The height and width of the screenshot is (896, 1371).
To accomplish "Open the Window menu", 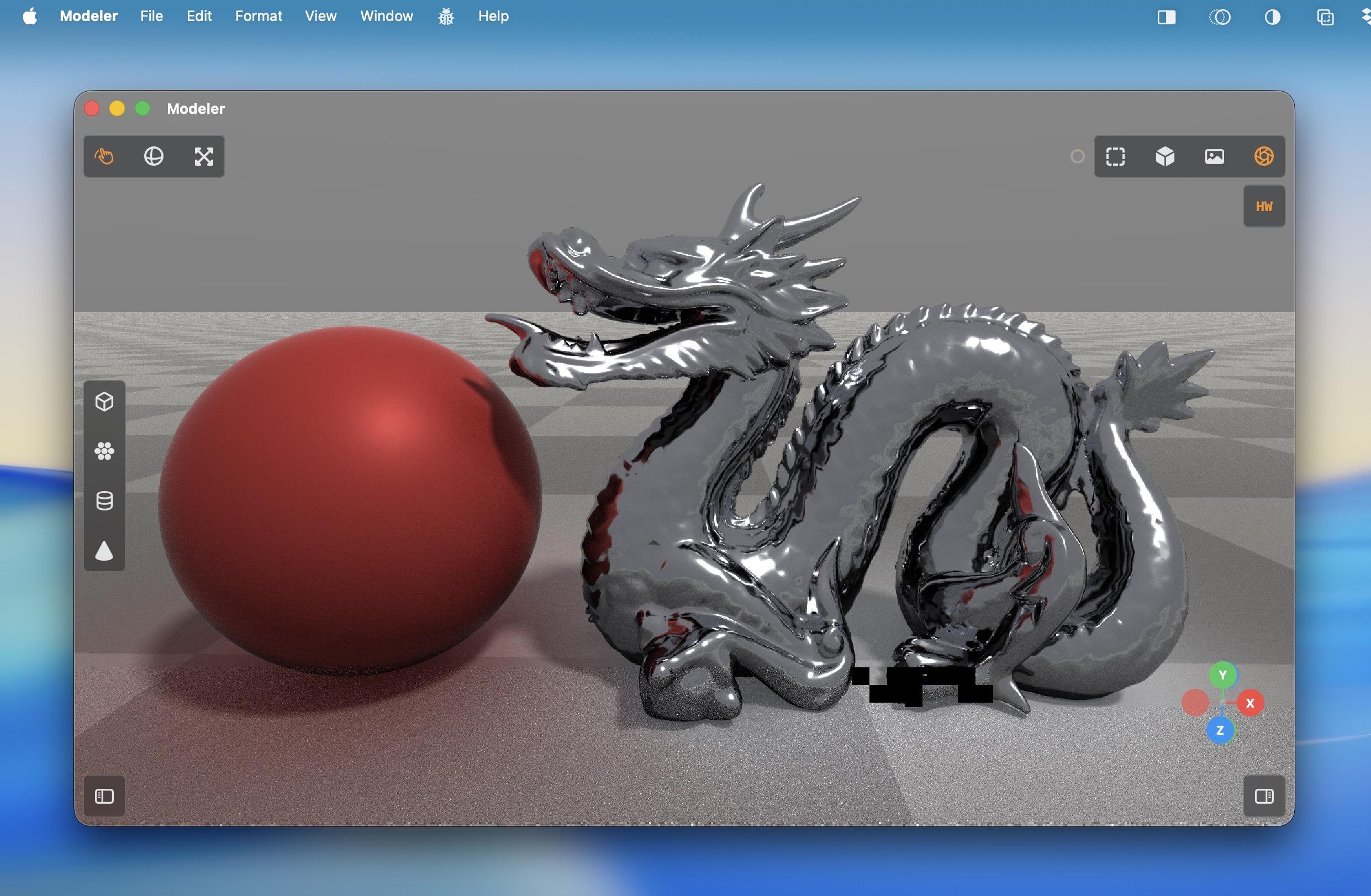I will click(x=387, y=16).
